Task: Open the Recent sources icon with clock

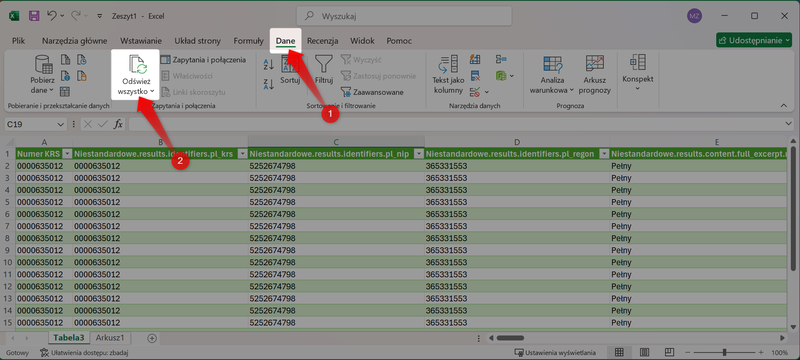Action: (82, 60)
